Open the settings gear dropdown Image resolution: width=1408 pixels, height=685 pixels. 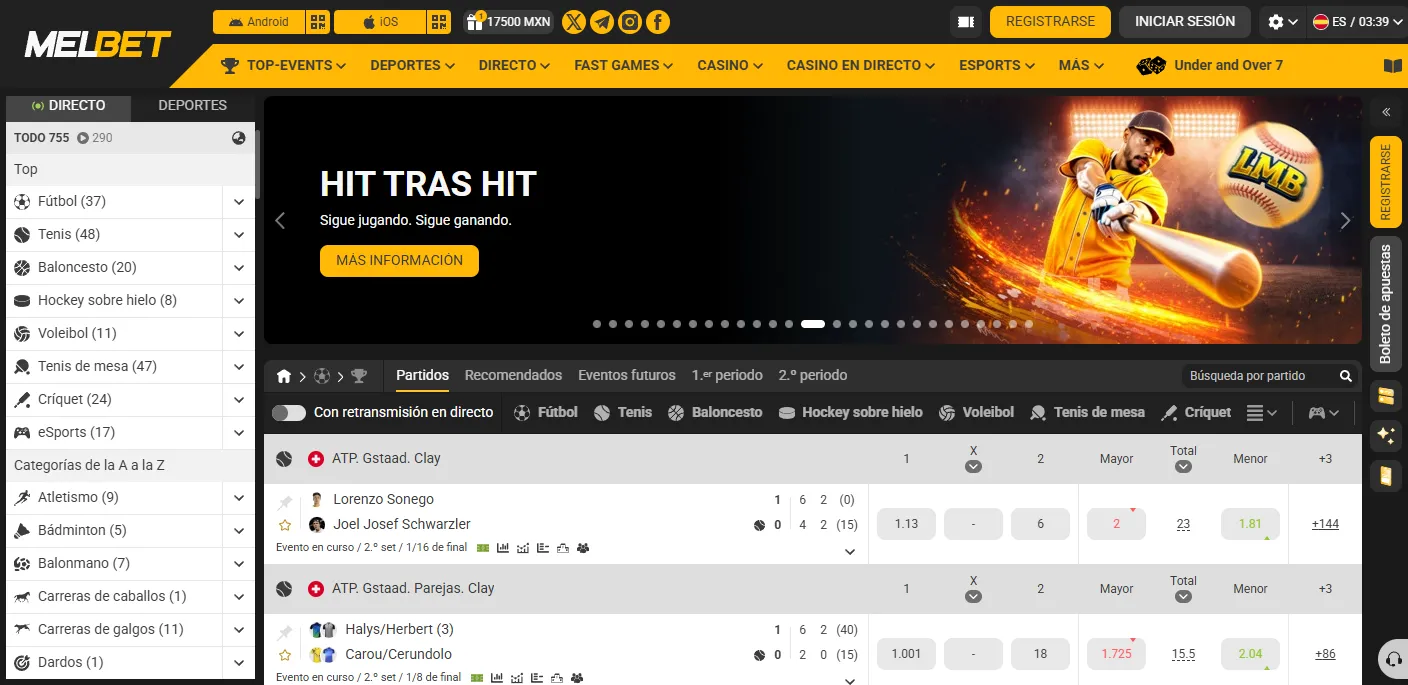(1282, 21)
